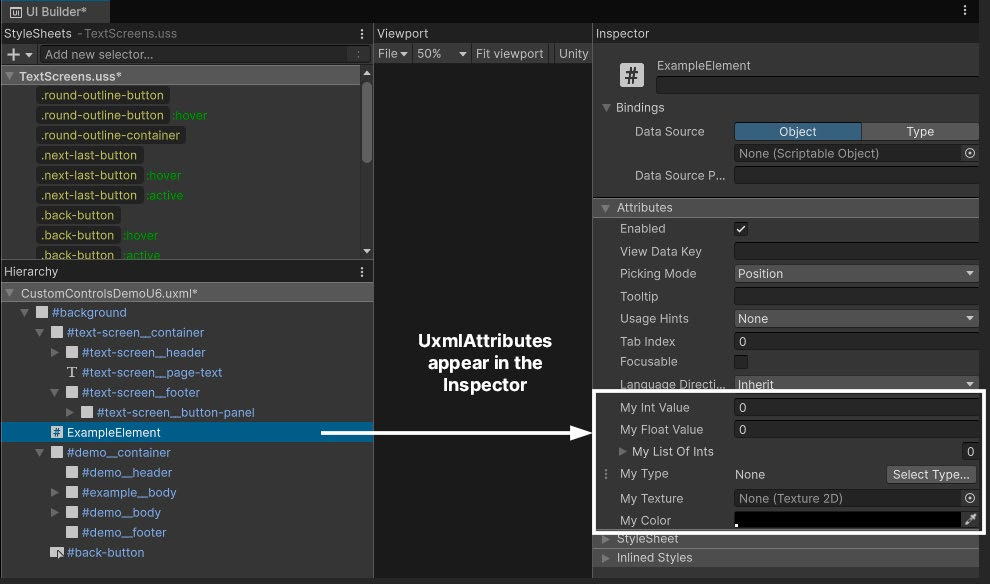Click the Data Source Path field
Viewport: 990px width, 584px height.
click(856, 176)
